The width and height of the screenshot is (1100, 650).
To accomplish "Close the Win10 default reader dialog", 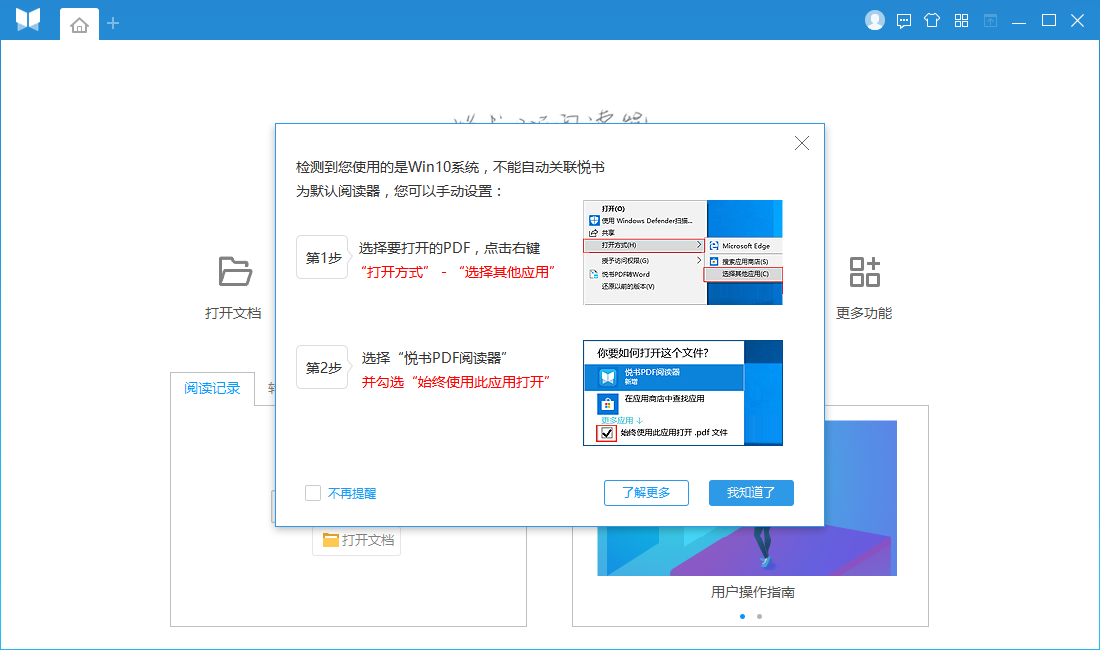I will (x=802, y=143).
